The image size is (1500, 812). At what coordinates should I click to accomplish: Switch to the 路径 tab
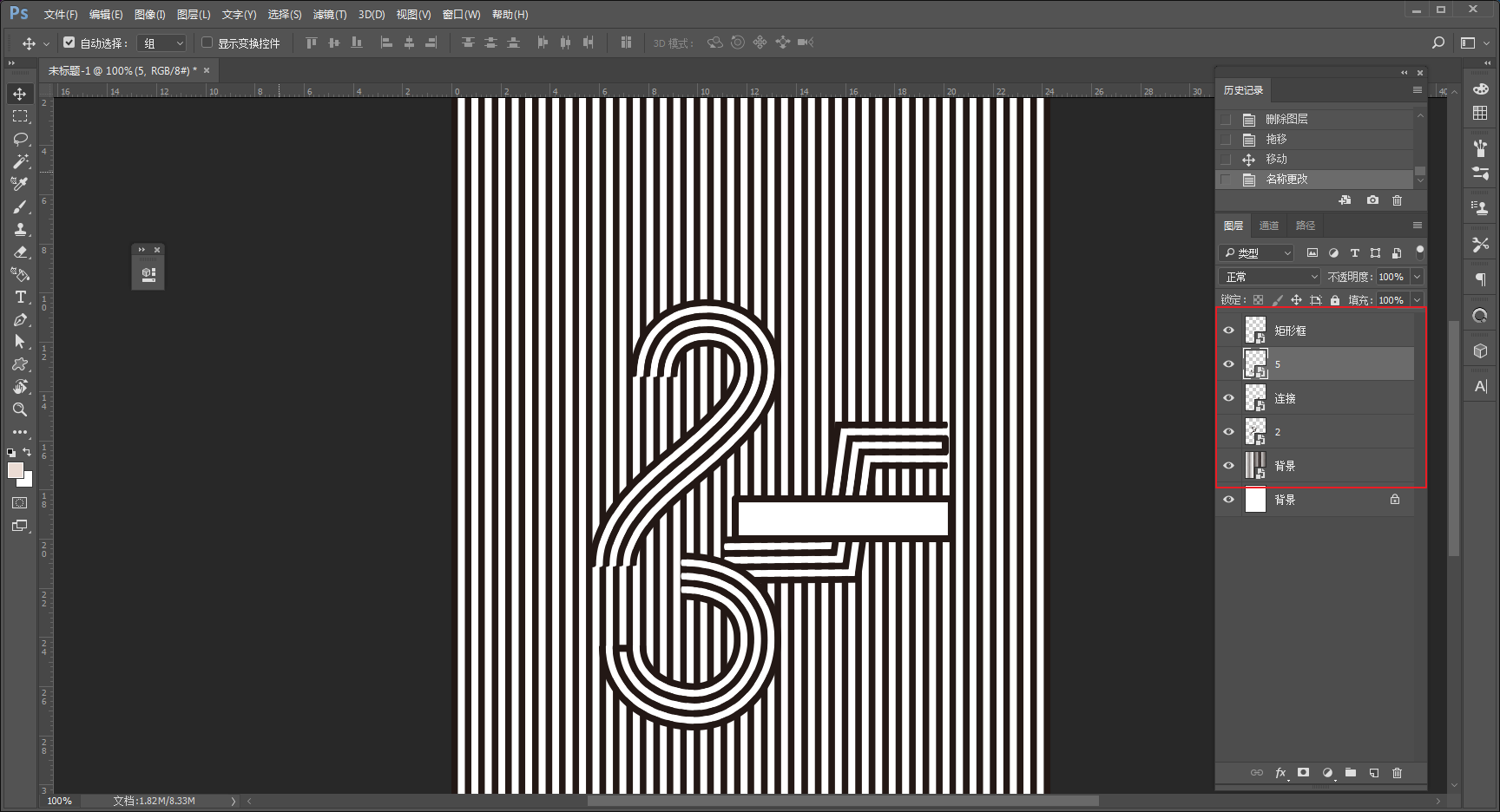[x=1306, y=226]
